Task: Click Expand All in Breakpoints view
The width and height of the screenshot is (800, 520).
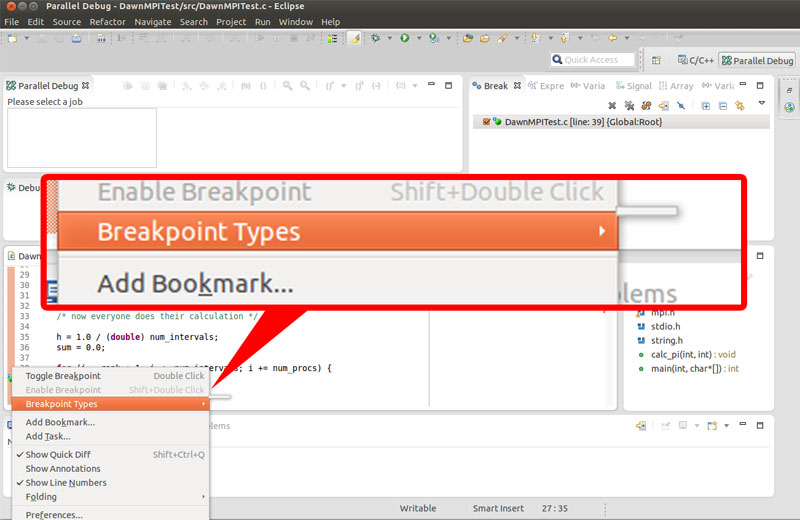Action: coord(706,105)
